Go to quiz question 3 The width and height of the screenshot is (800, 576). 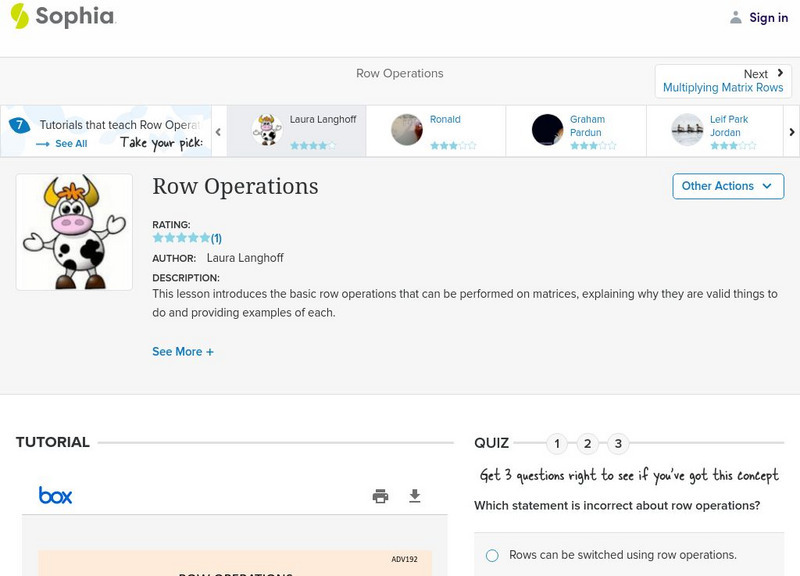[x=618, y=444]
